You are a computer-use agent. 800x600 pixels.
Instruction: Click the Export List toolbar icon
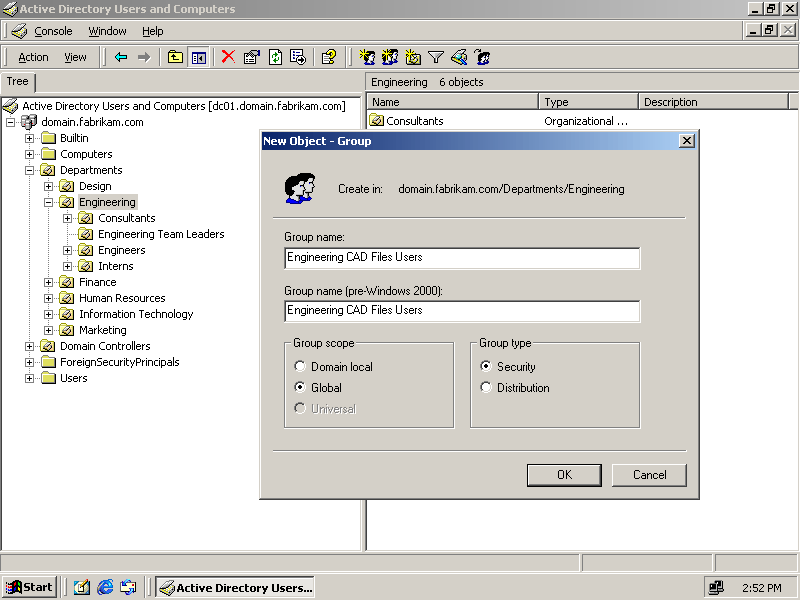point(298,57)
